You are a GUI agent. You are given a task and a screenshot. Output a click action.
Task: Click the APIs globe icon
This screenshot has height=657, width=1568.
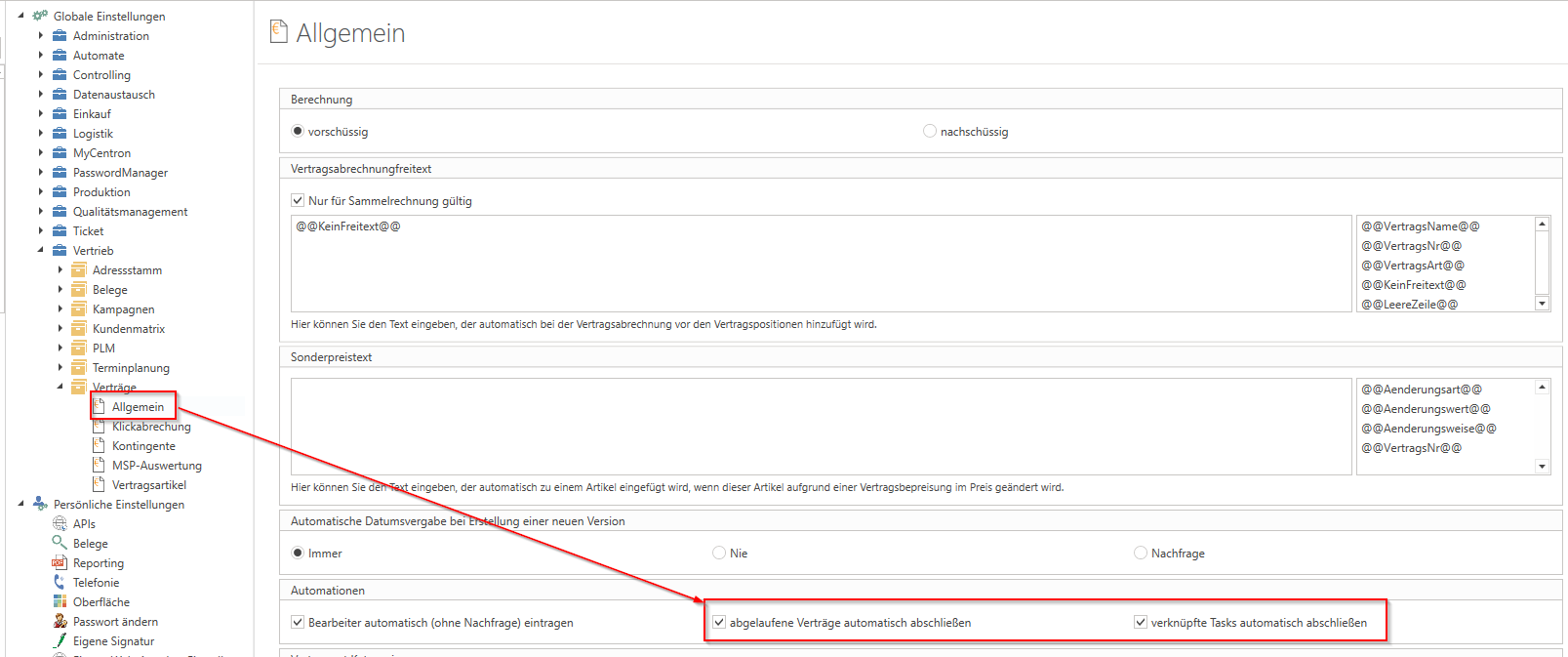pyautogui.click(x=60, y=524)
